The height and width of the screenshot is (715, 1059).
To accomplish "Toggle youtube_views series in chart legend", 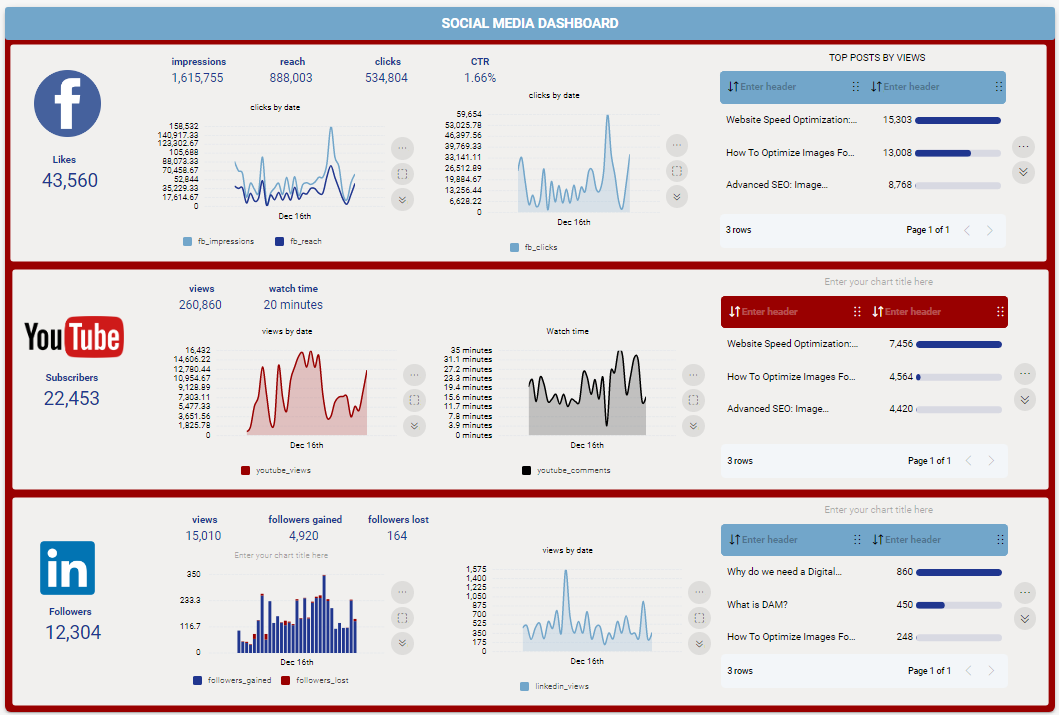I will pyautogui.click(x=276, y=470).
